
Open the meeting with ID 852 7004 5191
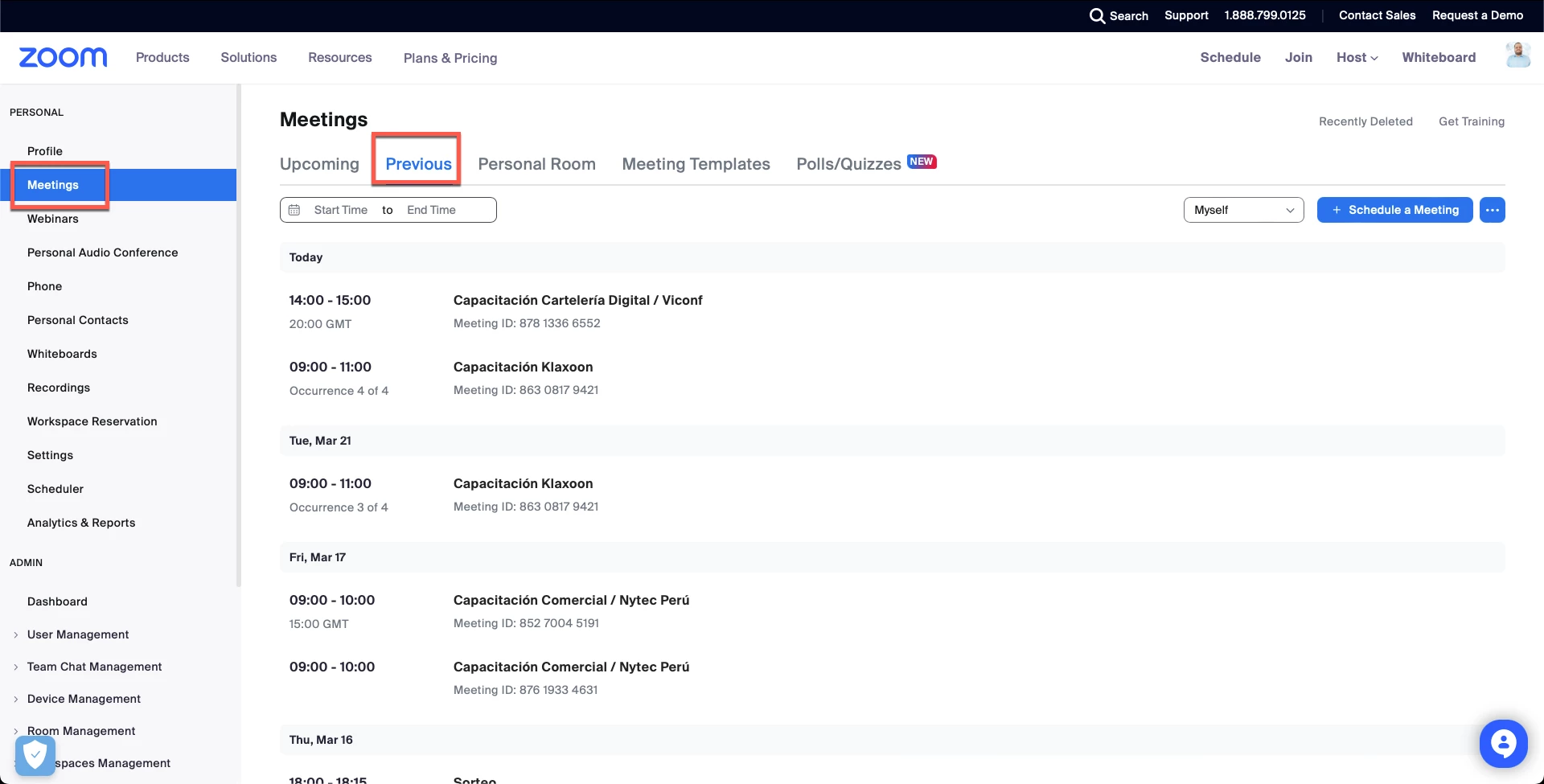pos(571,600)
